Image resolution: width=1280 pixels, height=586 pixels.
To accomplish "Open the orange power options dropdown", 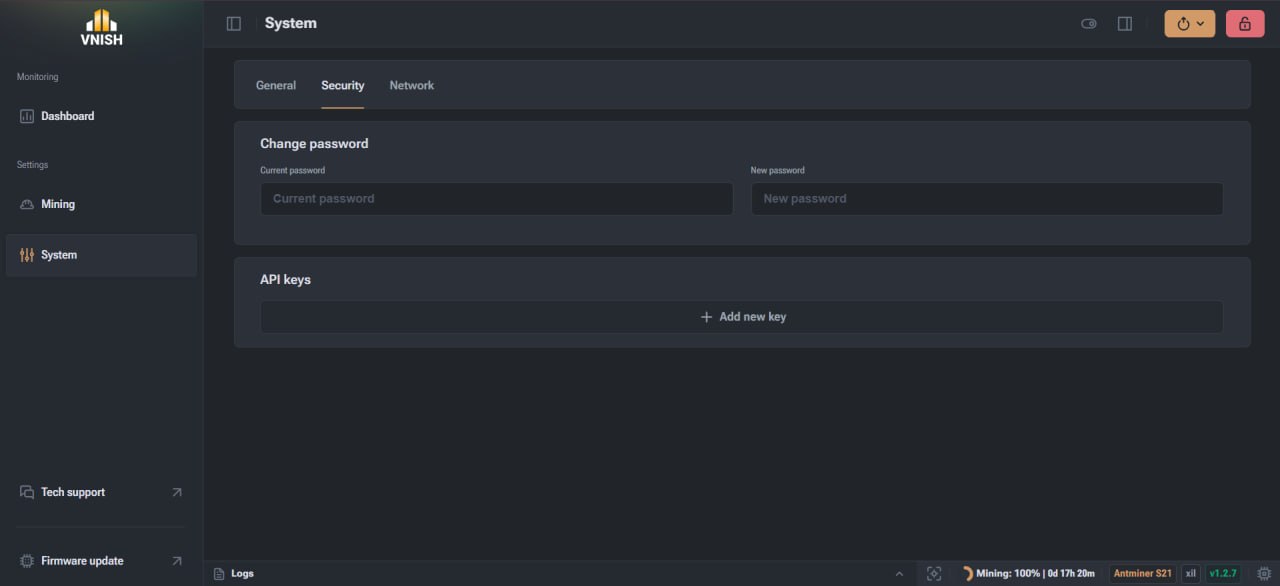I will coord(1190,24).
